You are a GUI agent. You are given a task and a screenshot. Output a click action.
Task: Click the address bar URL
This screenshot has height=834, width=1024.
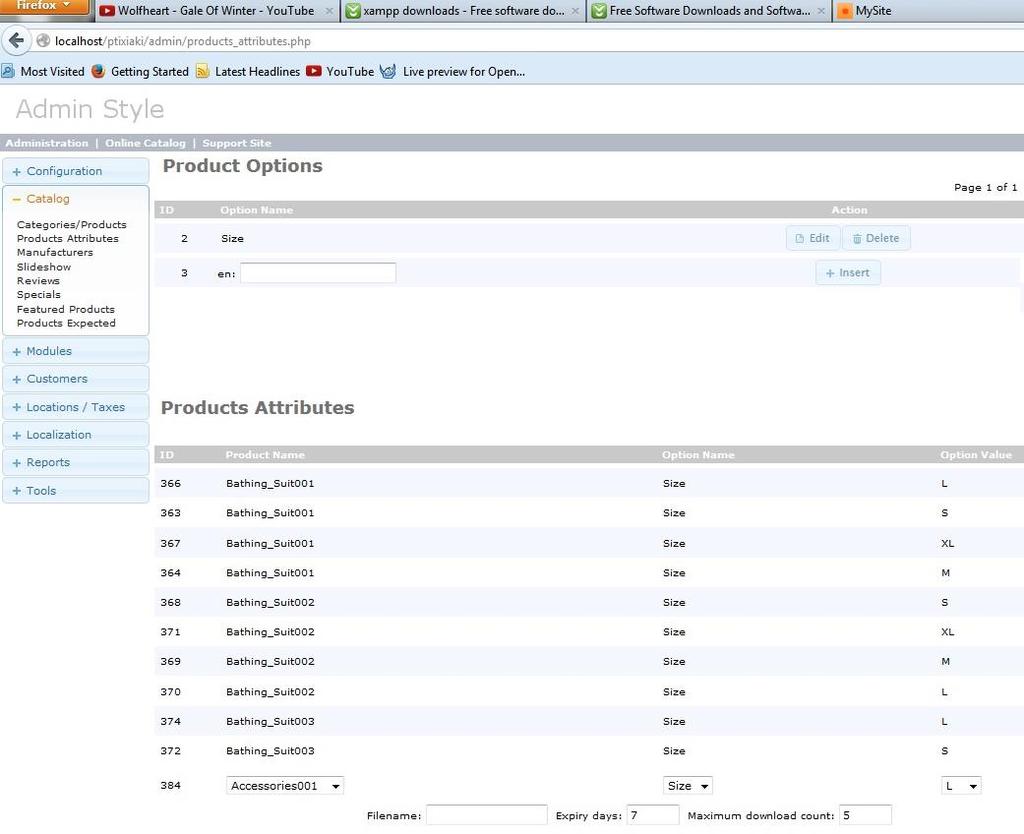183,41
